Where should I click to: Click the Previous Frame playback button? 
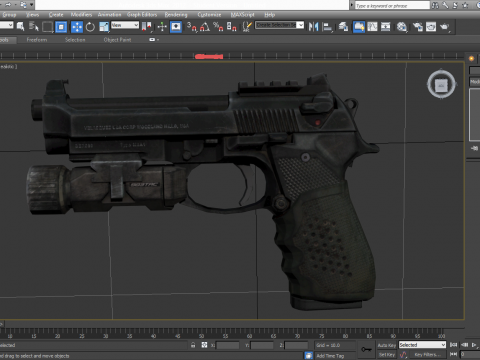(464, 345)
